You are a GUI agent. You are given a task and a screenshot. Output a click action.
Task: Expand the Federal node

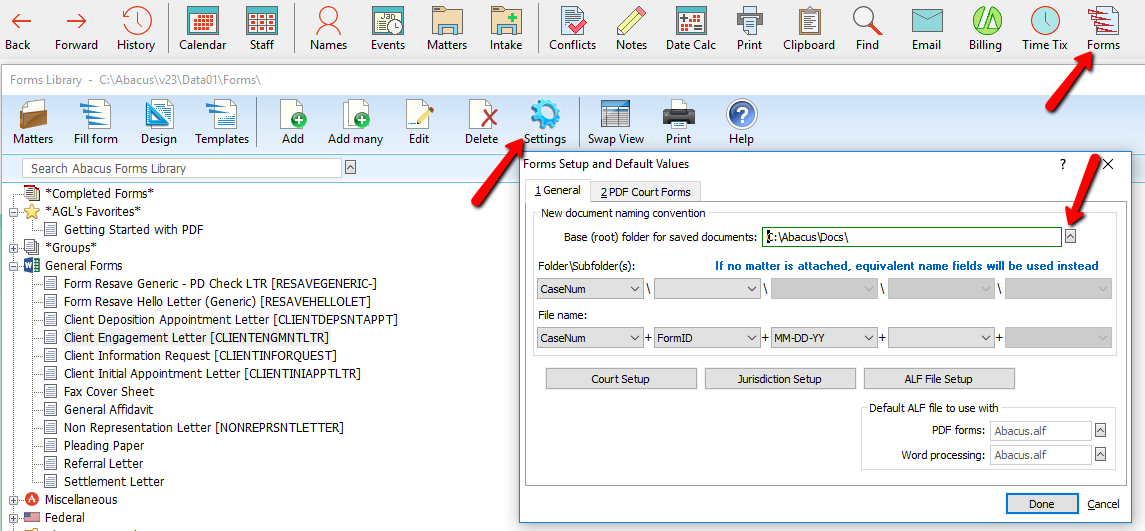pyautogui.click(x=14, y=518)
